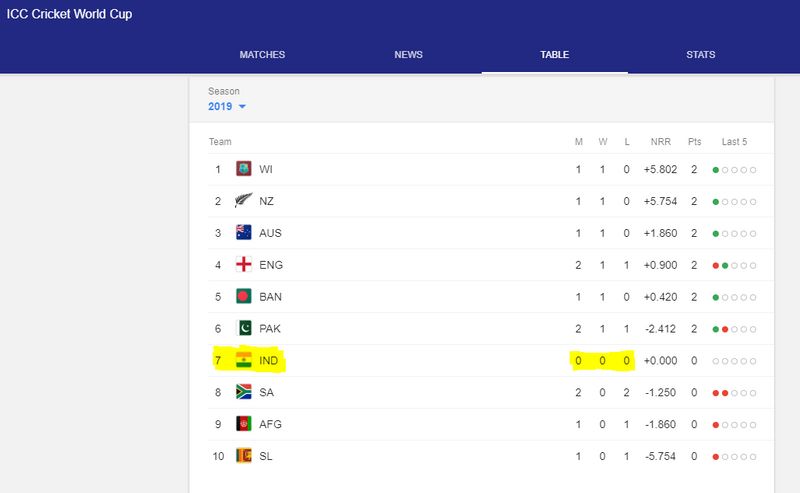Open the 2019 season dropdown

[x=228, y=106]
